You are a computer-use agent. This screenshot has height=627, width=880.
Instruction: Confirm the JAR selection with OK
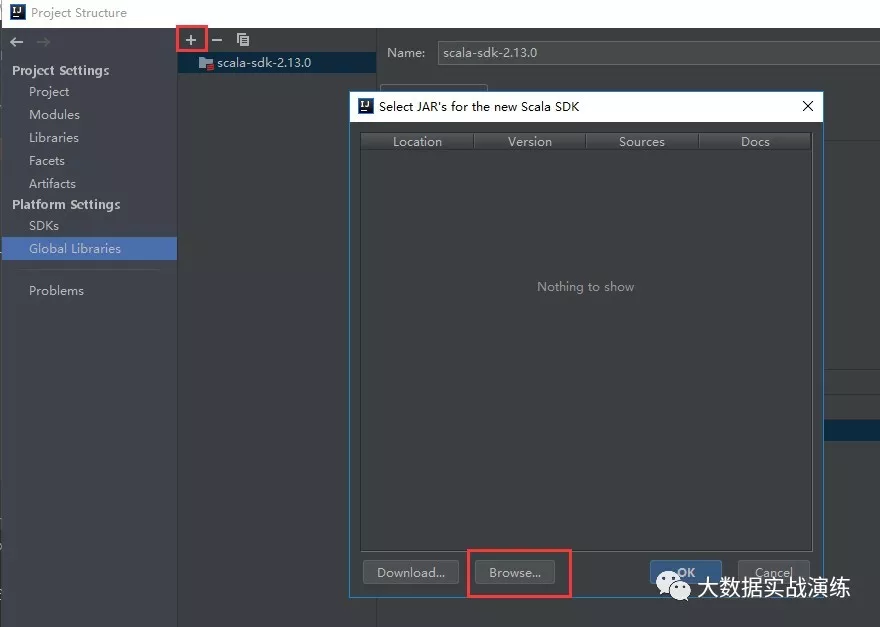point(686,572)
